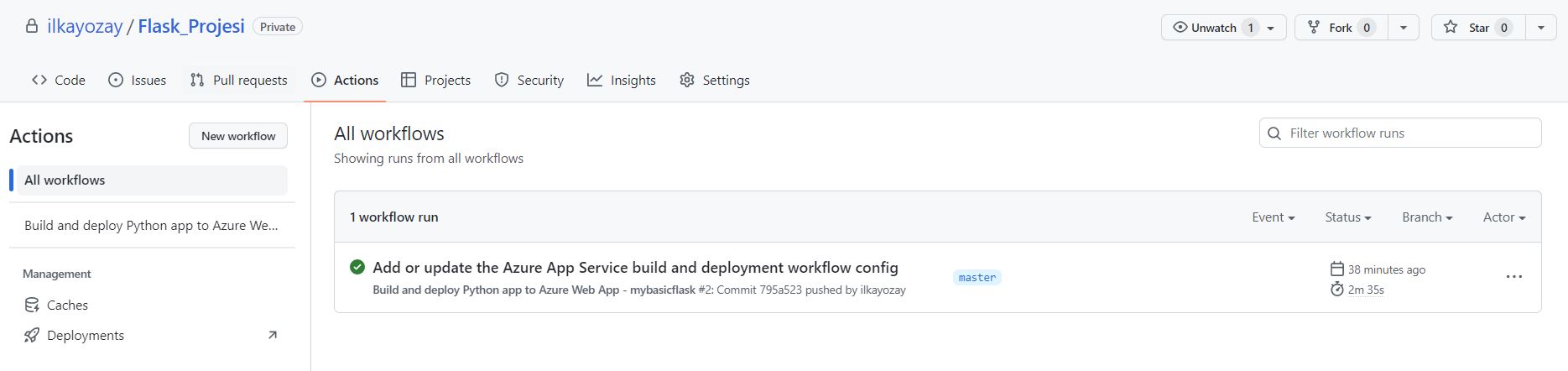Expand the Event filter dropdown
The height and width of the screenshot is (371, 1568).
[x=1273, y=217]
